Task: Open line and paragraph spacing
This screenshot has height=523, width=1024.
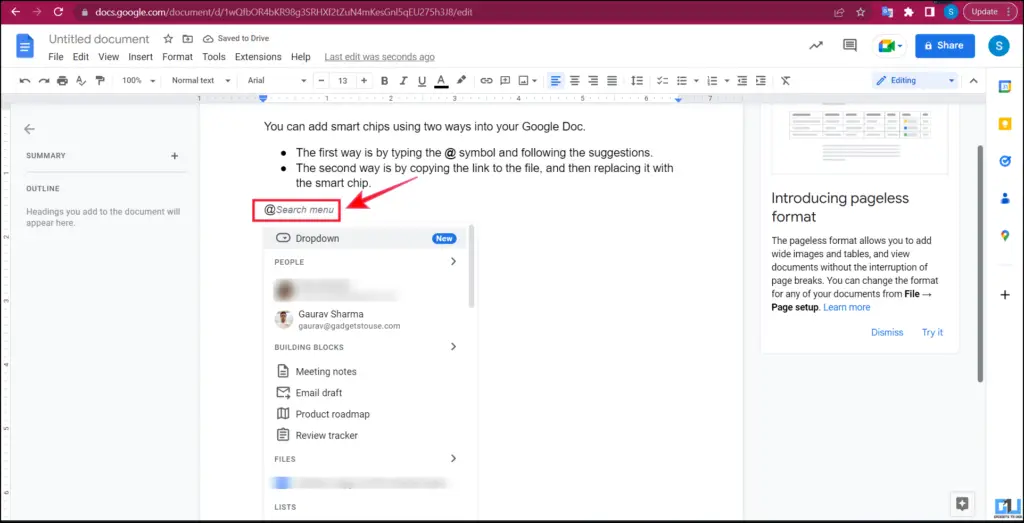Action: pyautogui.click(x=637, y=81)
